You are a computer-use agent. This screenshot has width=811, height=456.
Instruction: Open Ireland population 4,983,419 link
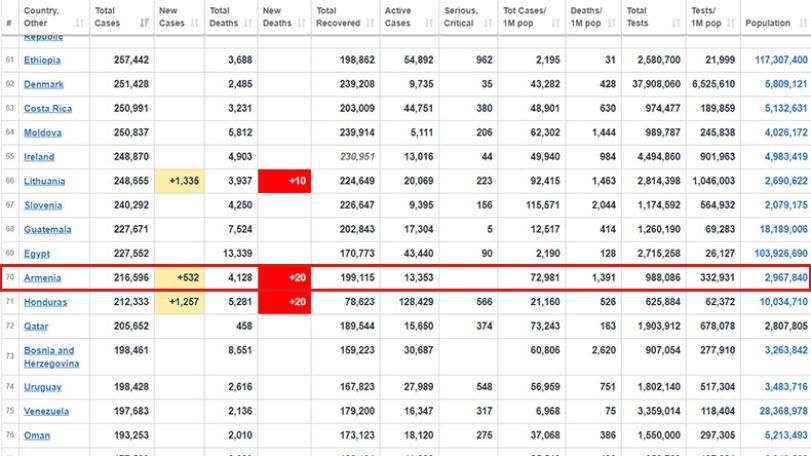[786, 157]
